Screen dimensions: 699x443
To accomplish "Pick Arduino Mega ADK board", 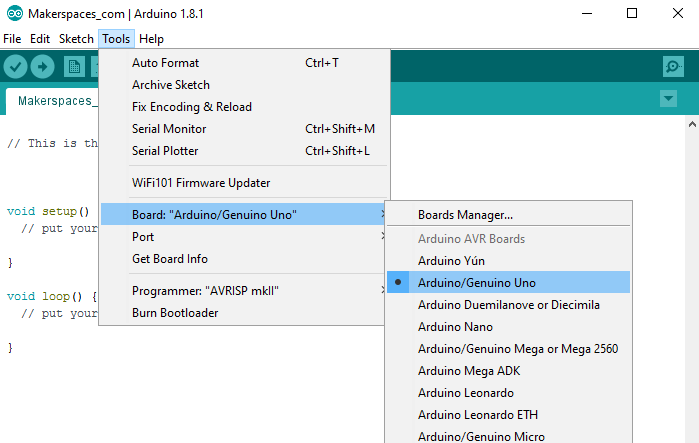I will (468, 371).
